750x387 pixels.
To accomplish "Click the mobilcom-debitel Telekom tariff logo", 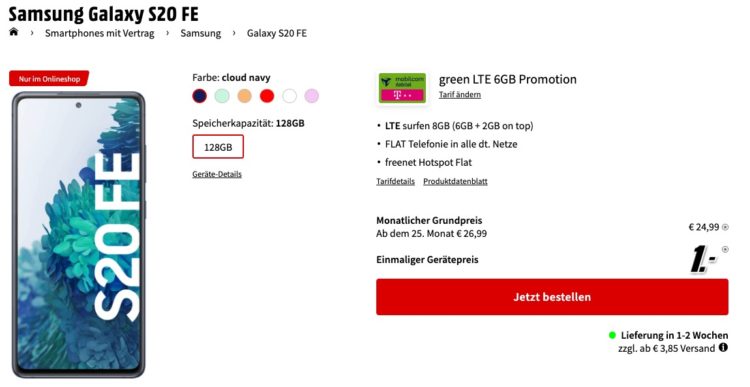I will (x=402, y=88).
